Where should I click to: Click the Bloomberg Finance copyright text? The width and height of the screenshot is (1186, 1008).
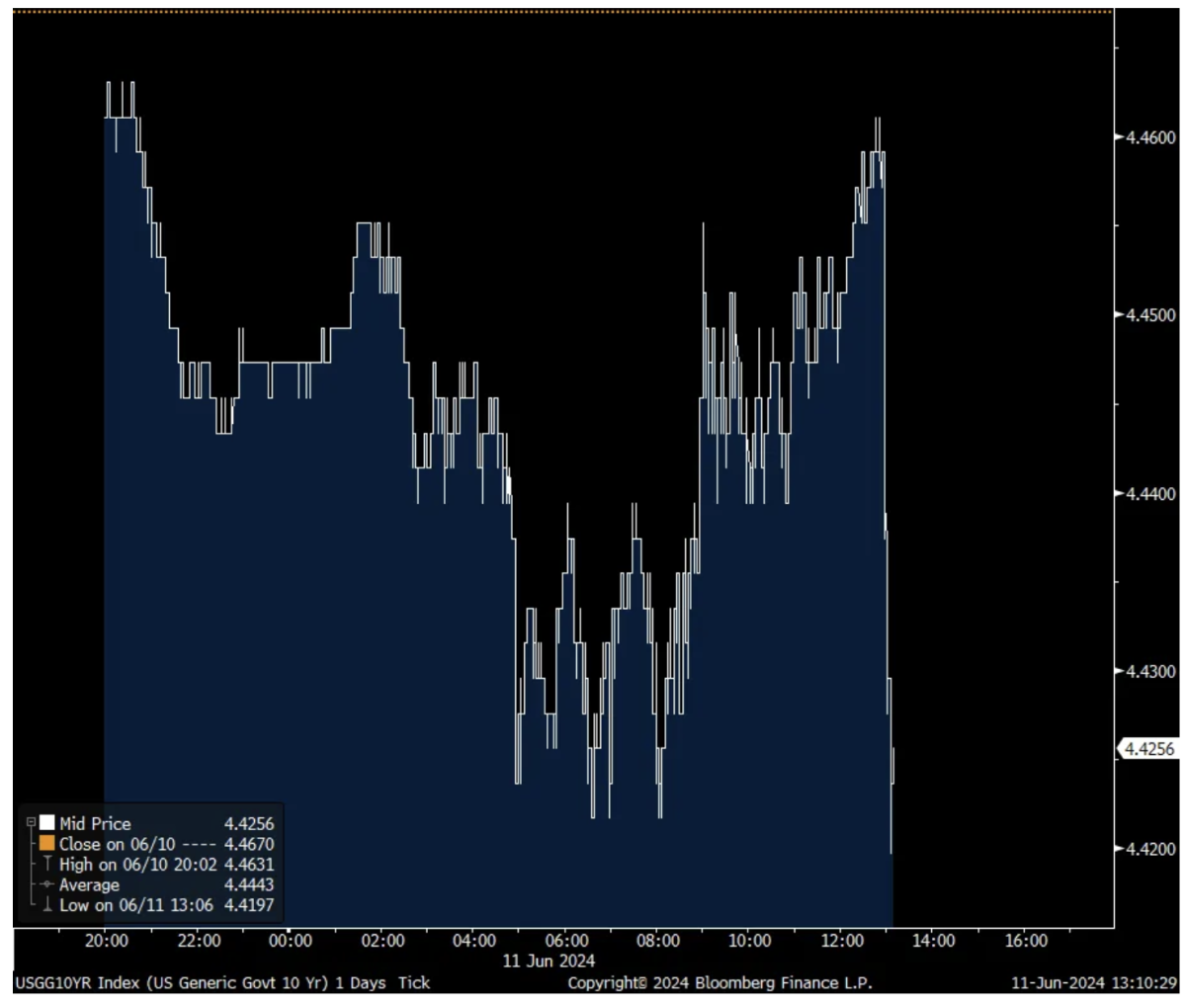[x=720, y=983]
